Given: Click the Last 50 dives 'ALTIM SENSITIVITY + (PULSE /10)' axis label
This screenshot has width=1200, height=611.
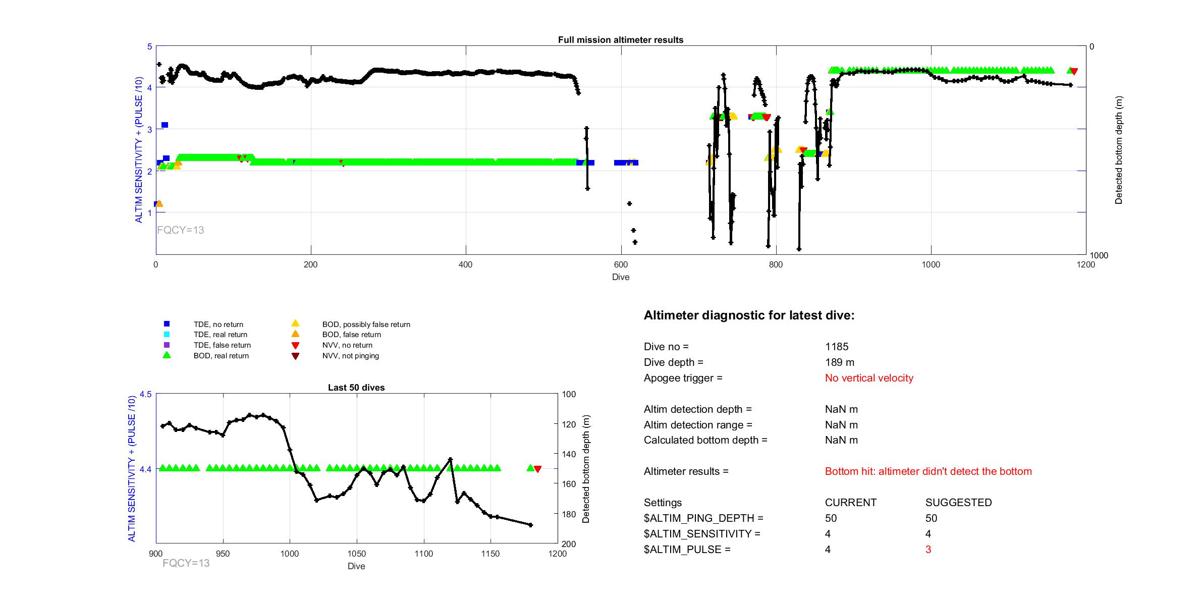Looking at the screenshot, I should [x=131, y=469].
